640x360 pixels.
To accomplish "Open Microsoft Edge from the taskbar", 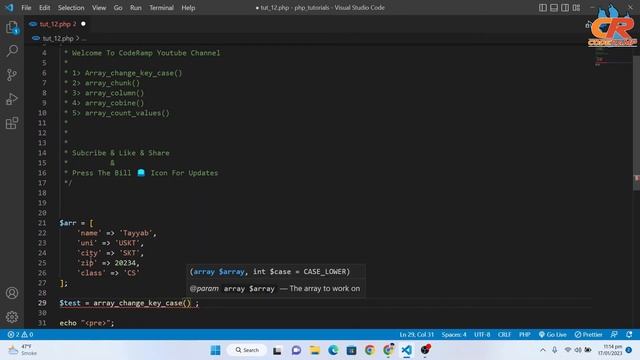I will click(x=333, y=350).
